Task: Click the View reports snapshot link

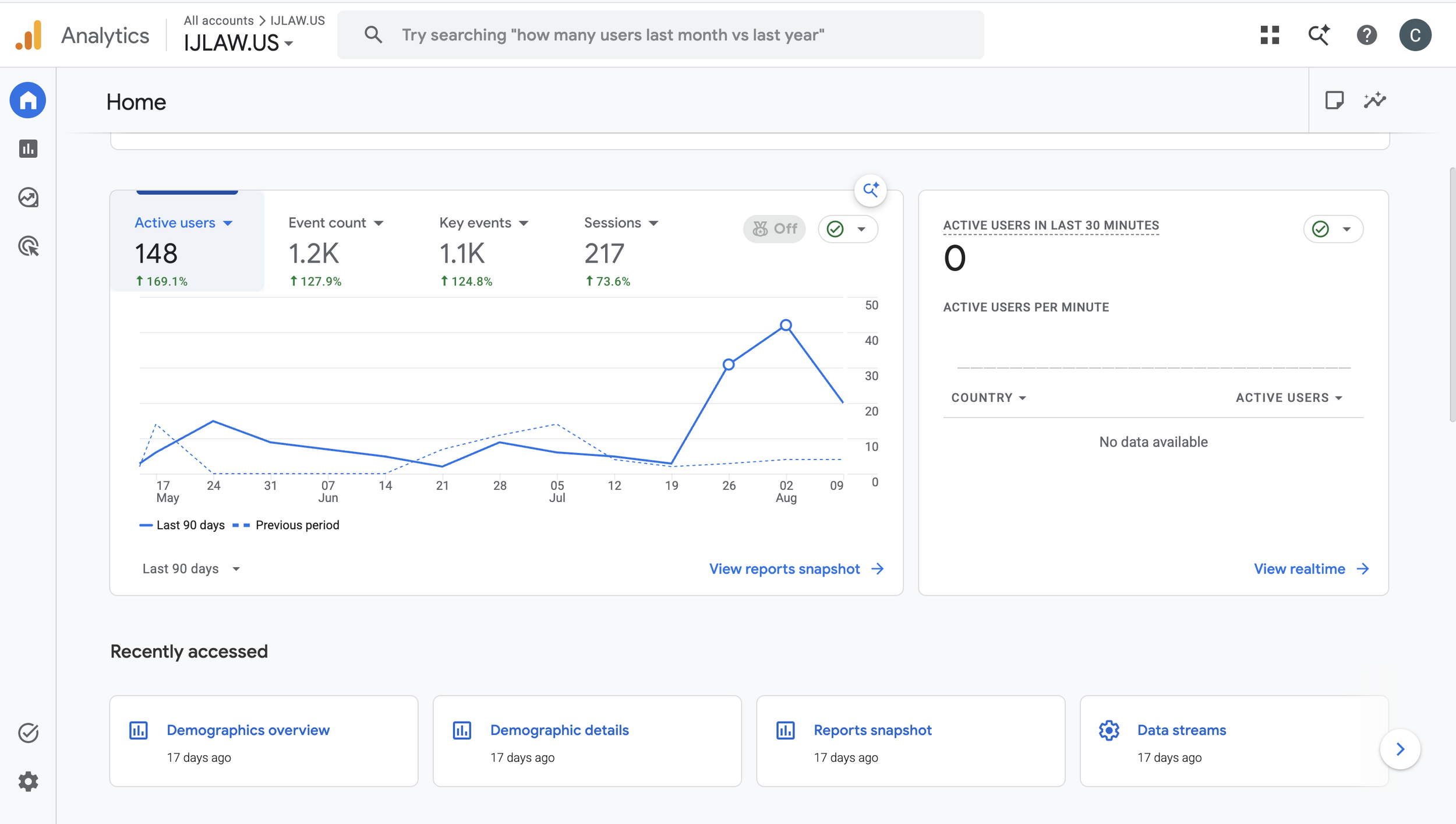Action: point(784,569)
